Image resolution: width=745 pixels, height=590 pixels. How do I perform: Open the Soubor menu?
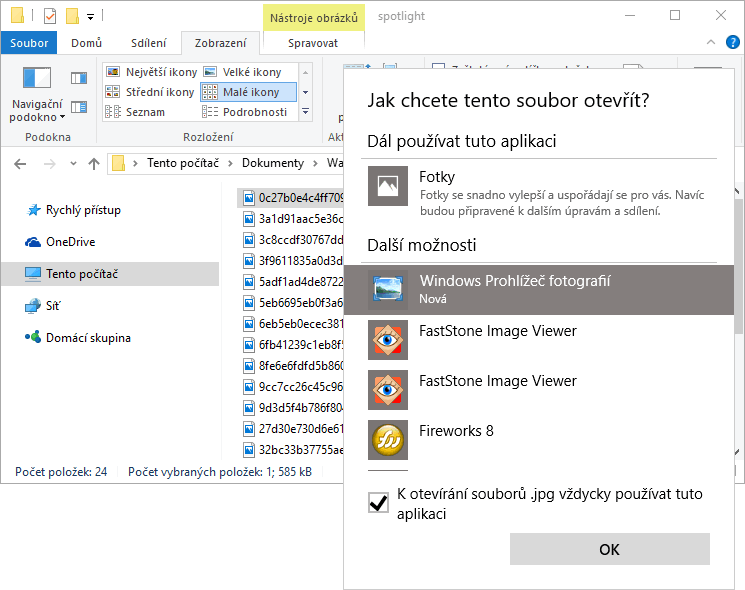click(x=29, y=43)
